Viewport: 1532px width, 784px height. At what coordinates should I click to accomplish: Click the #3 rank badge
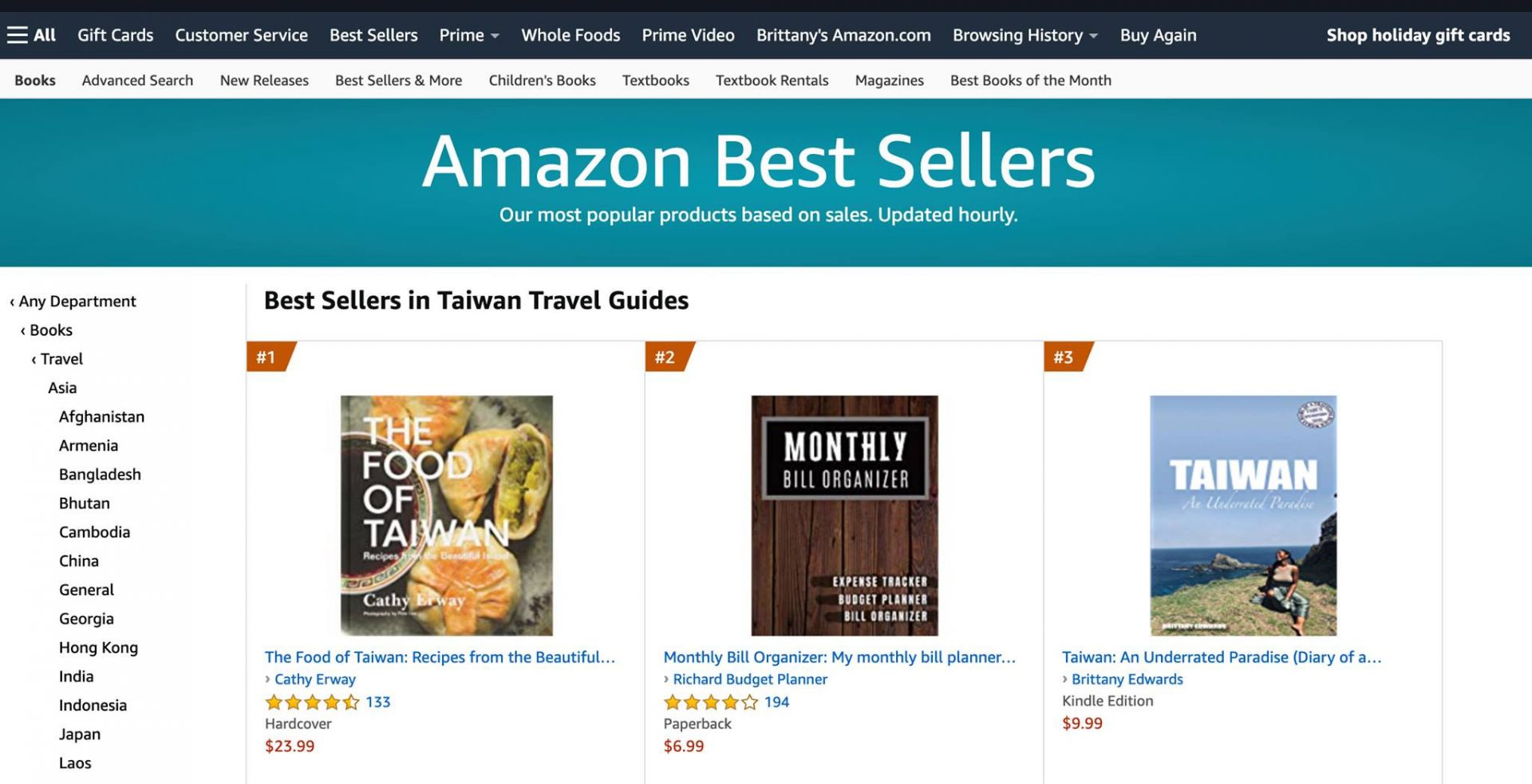point(1064,357)
